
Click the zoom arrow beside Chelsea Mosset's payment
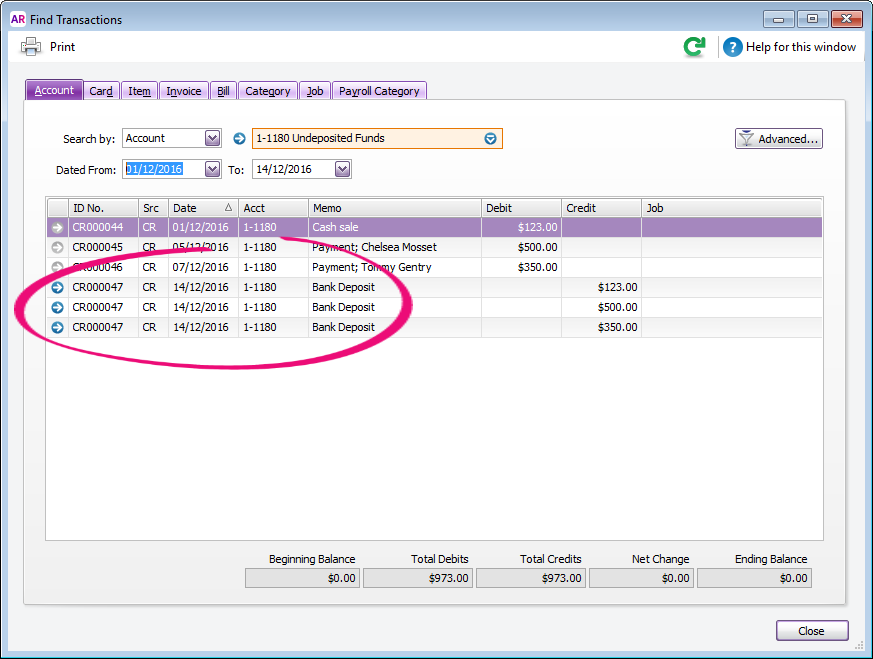tap(57, 247)
